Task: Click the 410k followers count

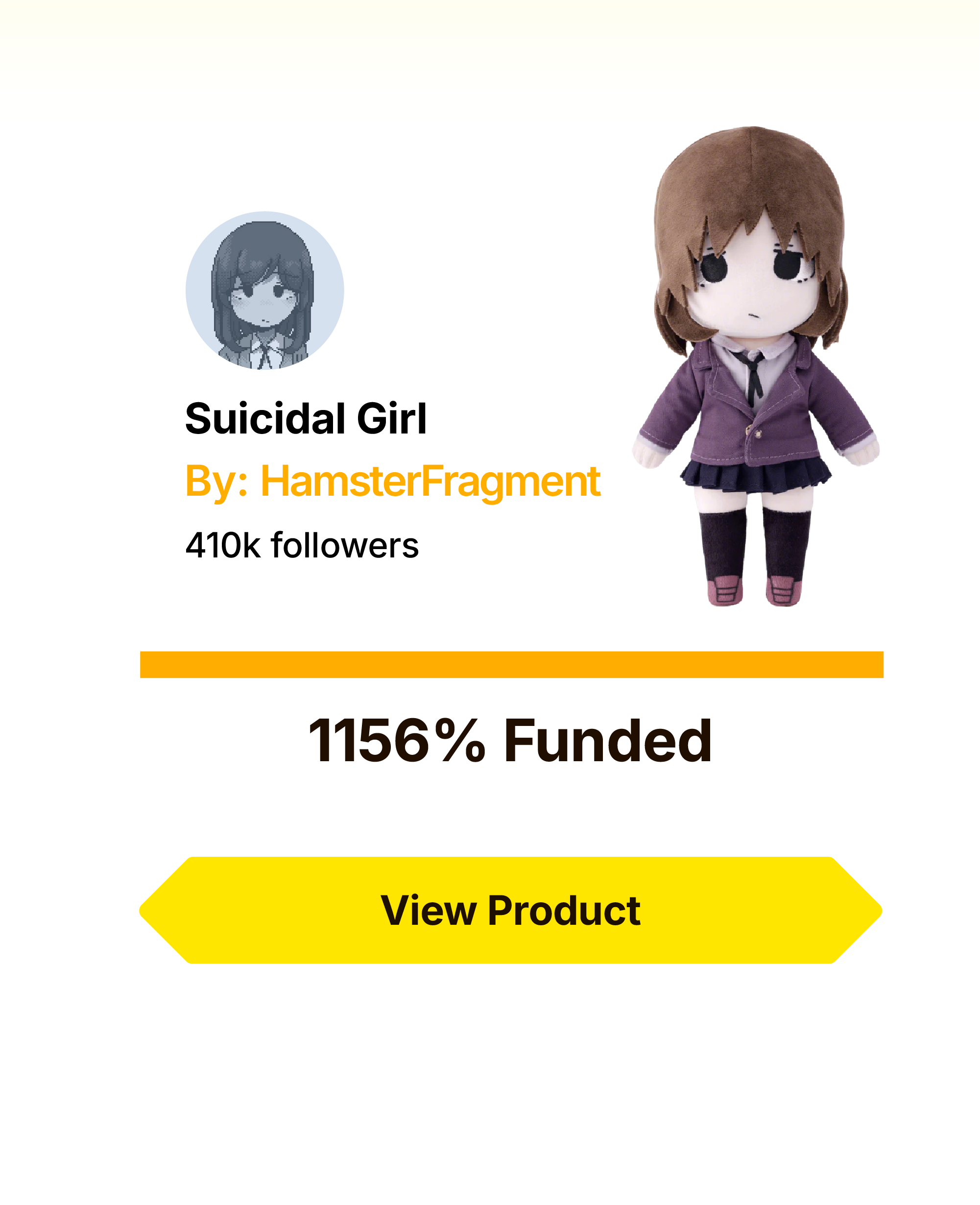Action: 302,546
